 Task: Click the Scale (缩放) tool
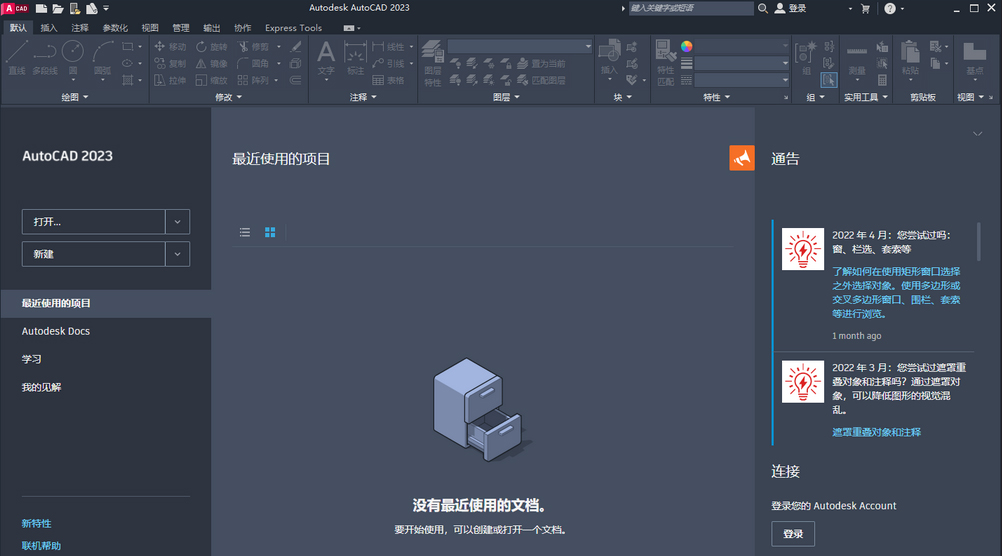212,80
